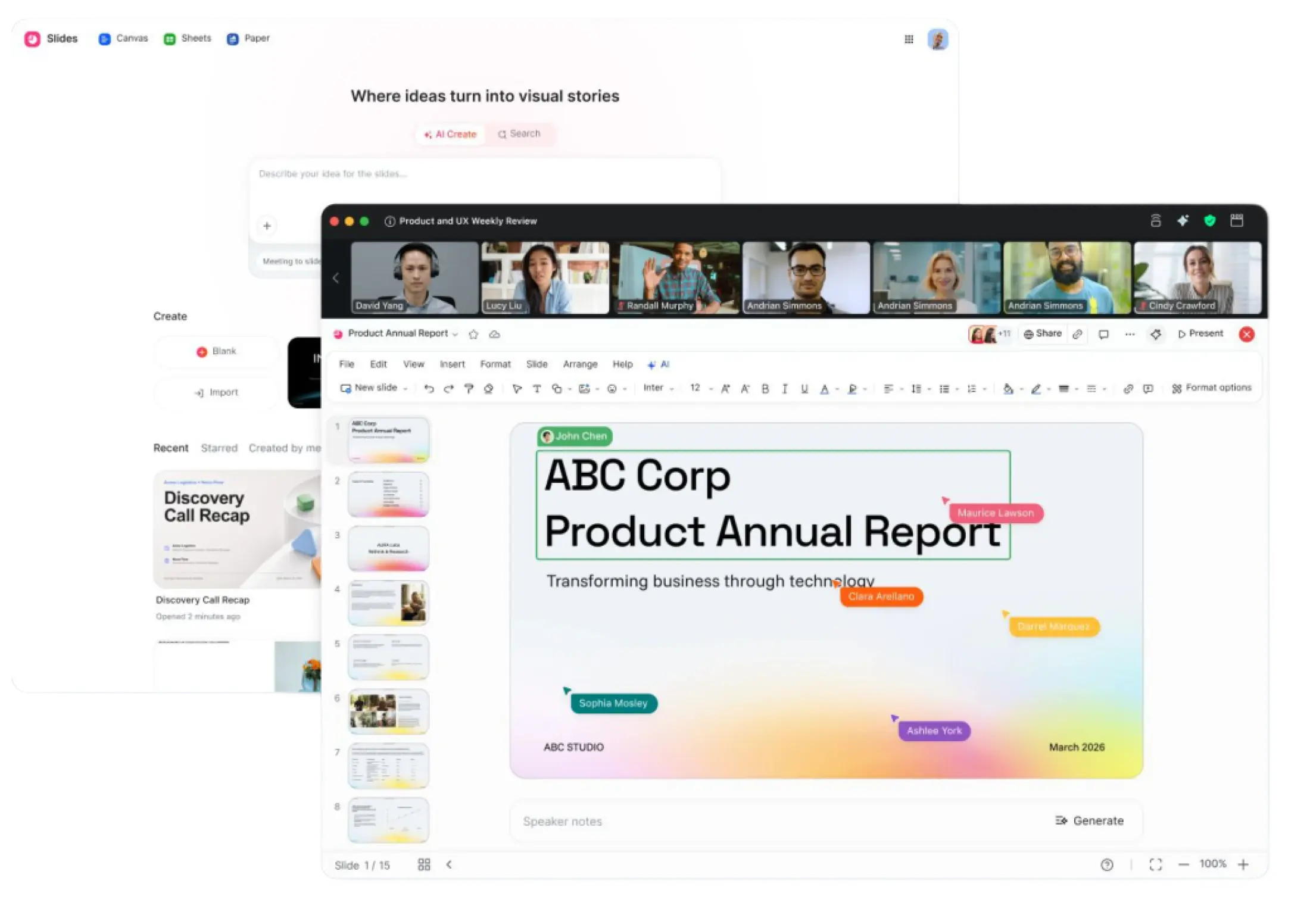Select slide 4 thumbnail
Image resolution: width=1310 pixels, height=924 pixels.
(x=388, y=603)
